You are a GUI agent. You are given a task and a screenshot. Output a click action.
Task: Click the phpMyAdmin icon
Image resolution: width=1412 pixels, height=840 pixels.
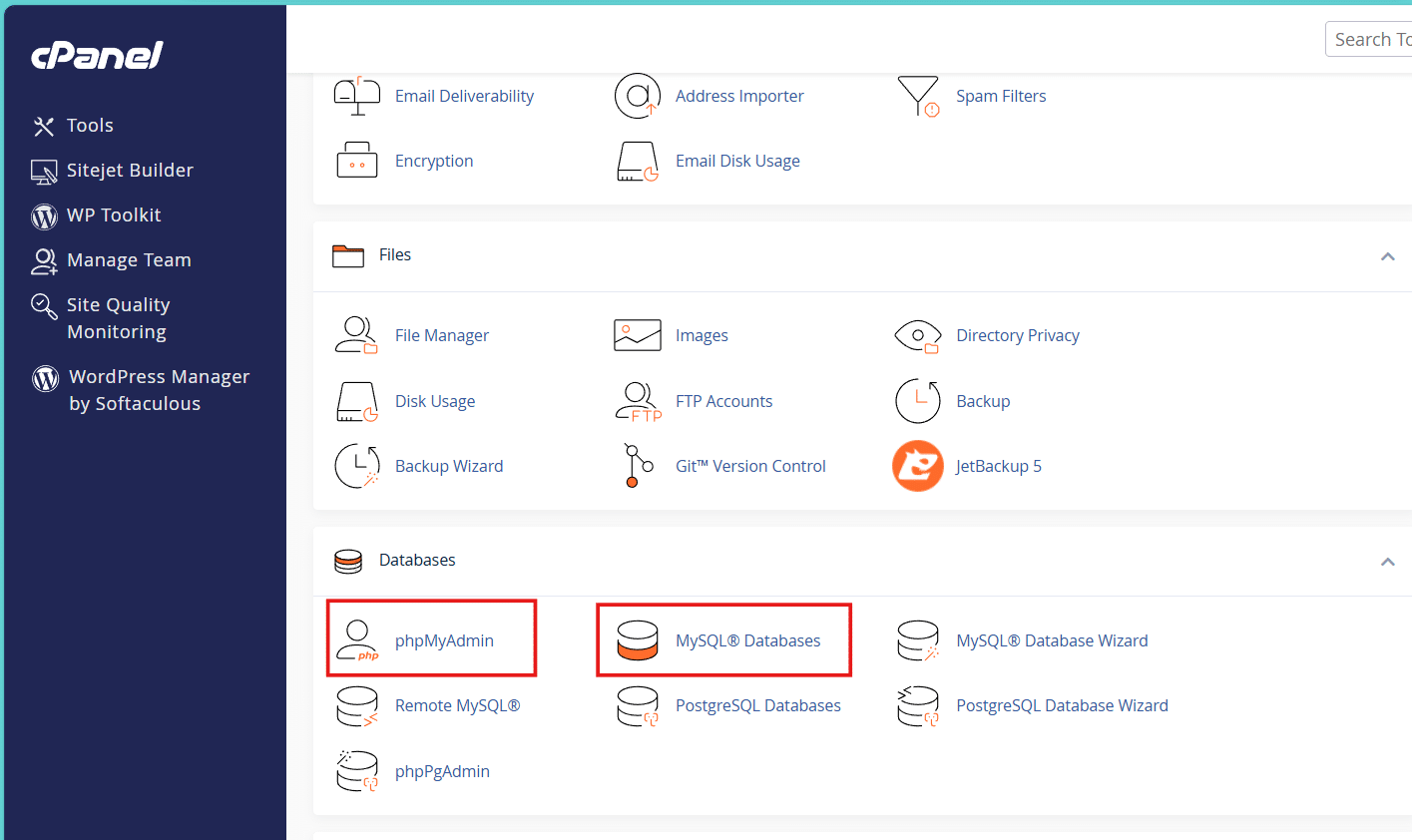pos(357,640)
